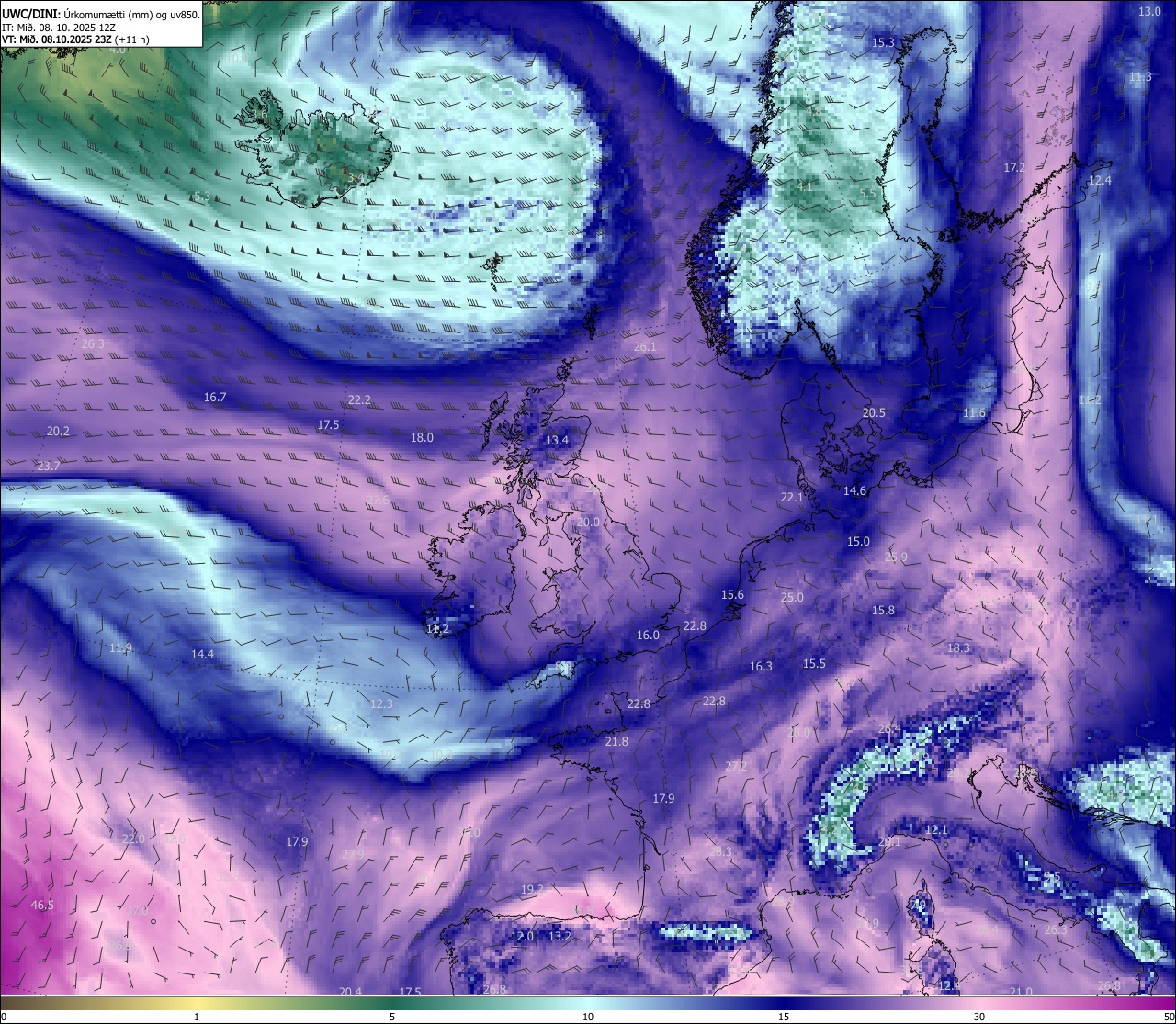This screenshot has width=1176, height=1024.
Task: Click the 16.3 value label
Action: tap(761, 667)
